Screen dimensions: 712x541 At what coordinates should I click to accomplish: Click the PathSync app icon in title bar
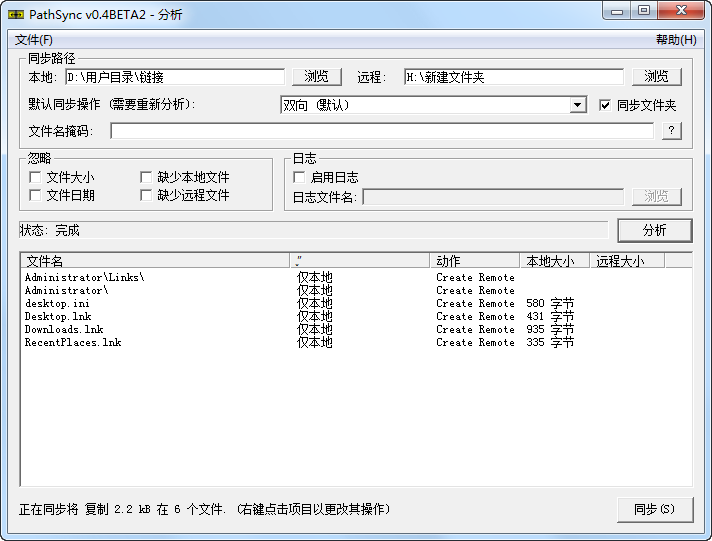[15, 14]
